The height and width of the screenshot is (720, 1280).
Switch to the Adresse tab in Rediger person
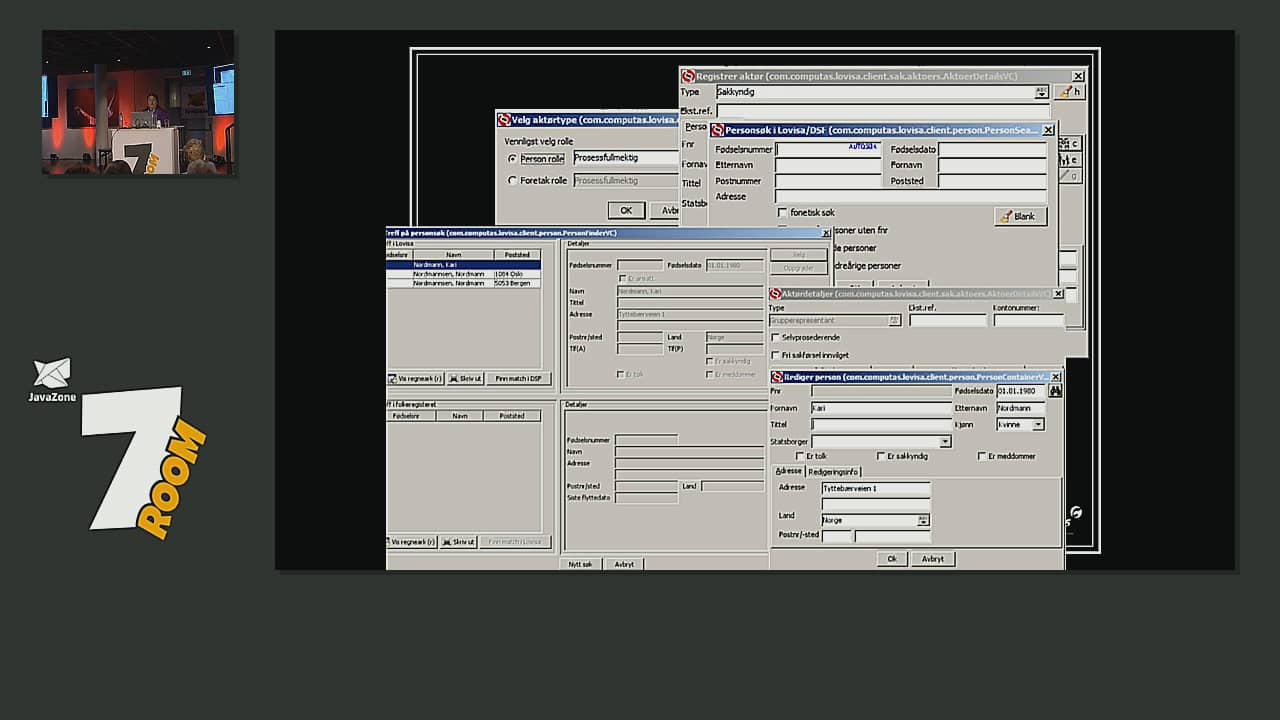pyautogui.click(x=789, y=471)
